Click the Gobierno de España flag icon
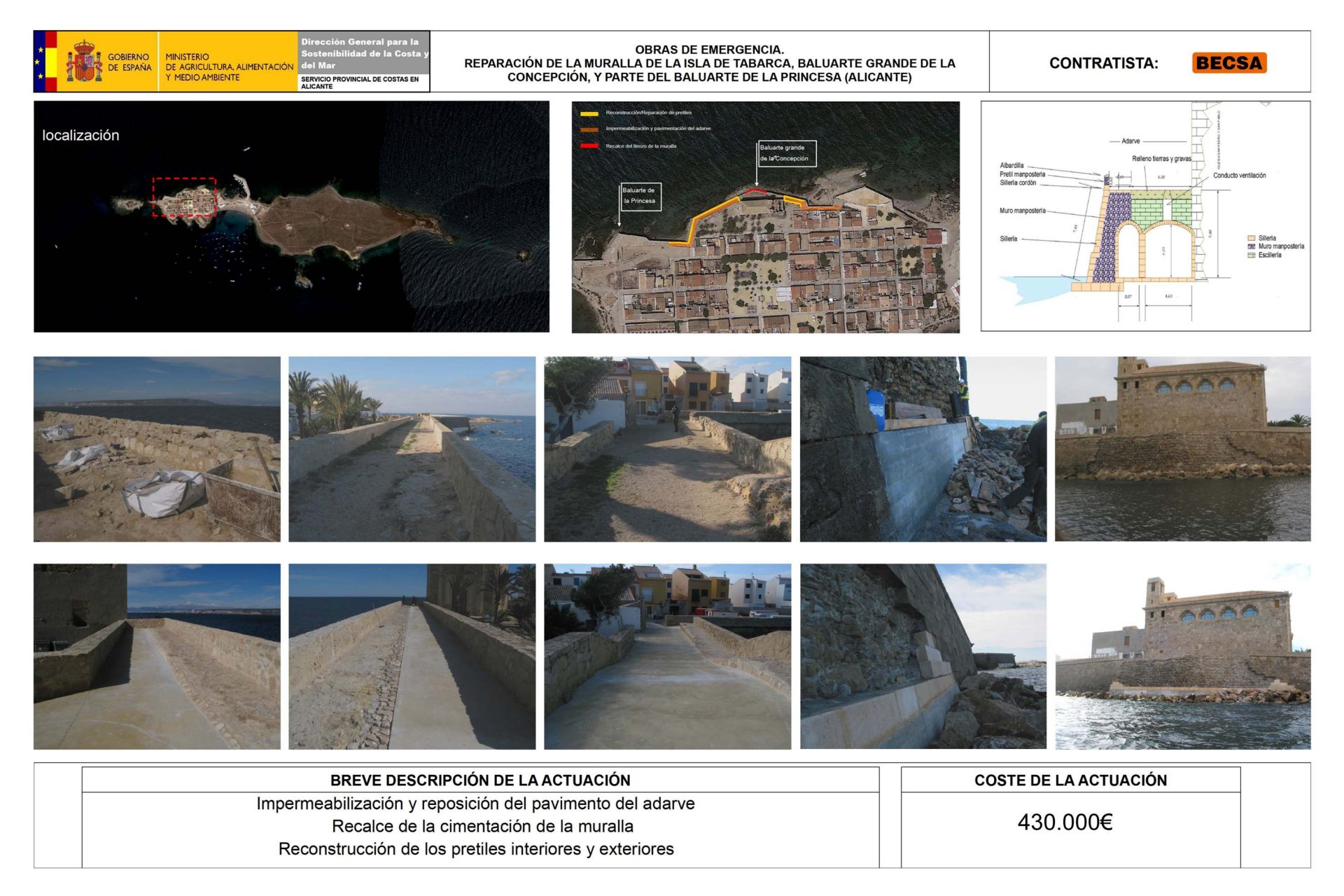The height and width of the screenshot is (896, 1344). (46, 62)
